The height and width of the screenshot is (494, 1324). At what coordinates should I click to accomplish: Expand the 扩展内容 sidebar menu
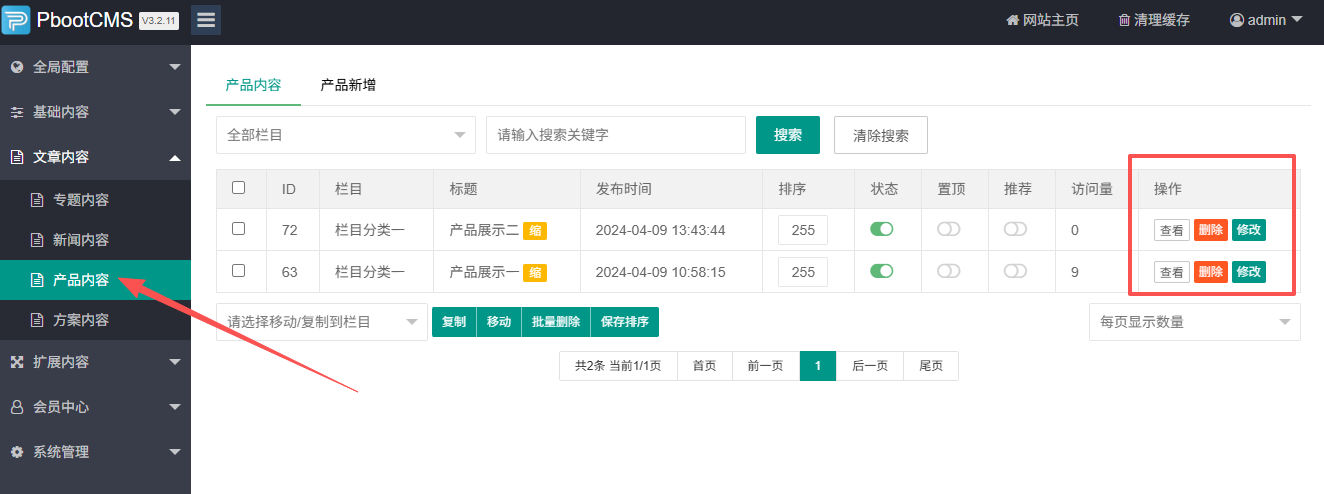pos(95,362)
